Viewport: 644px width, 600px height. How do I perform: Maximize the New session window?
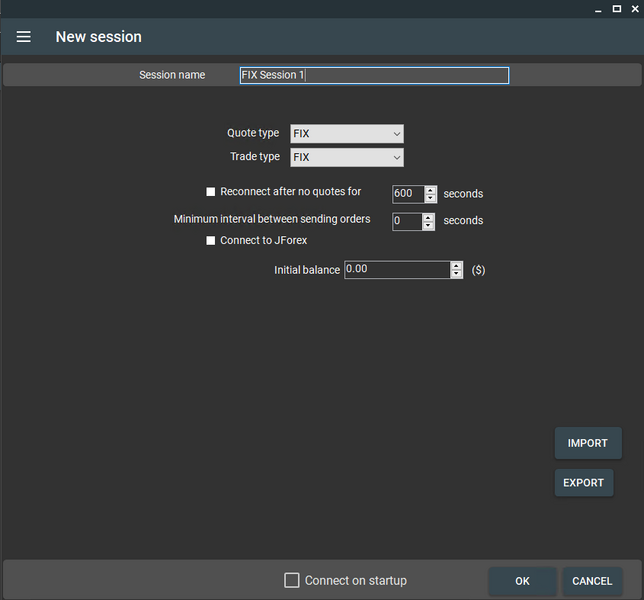click(x=617, y=8)
